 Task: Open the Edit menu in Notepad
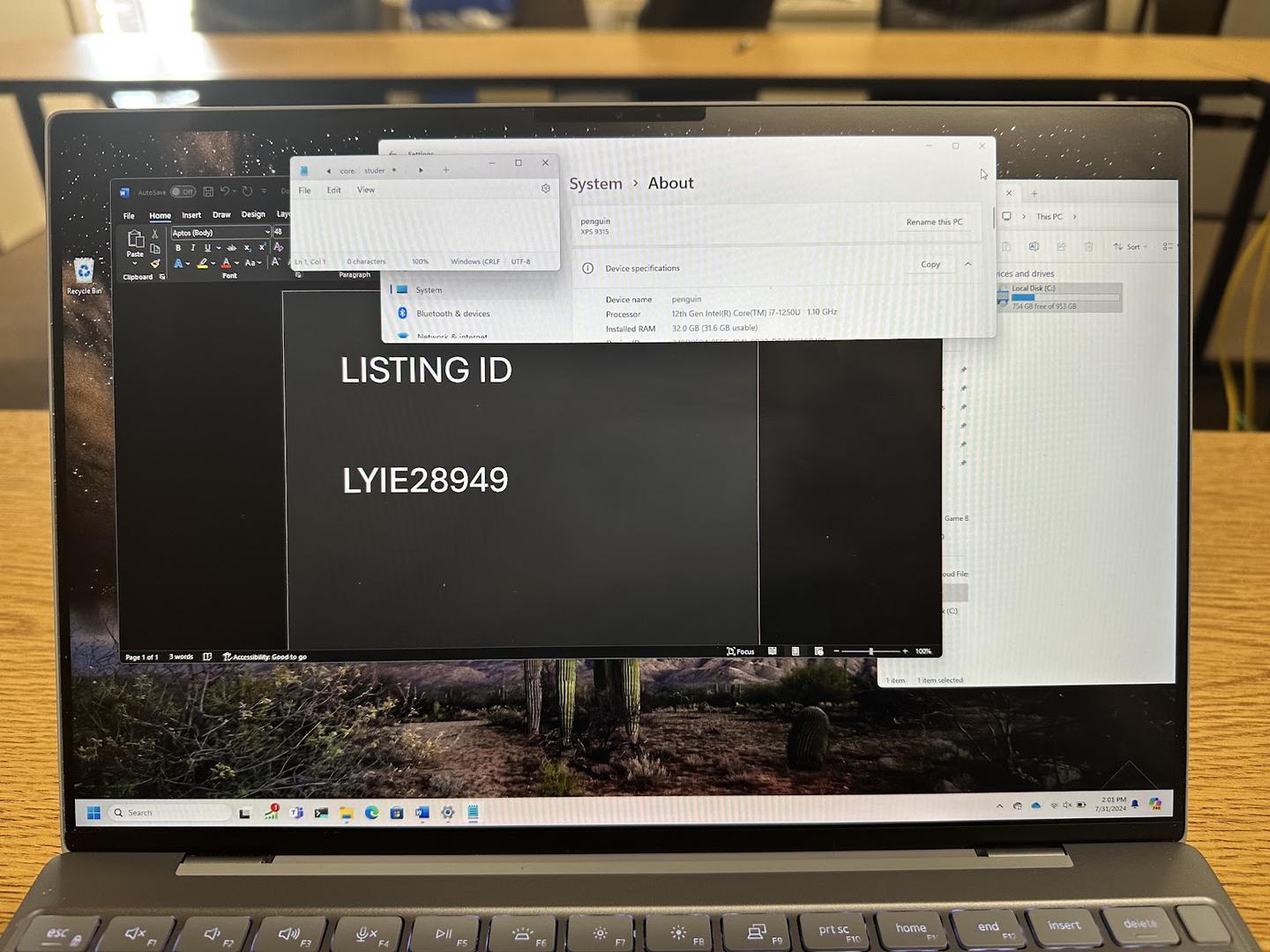[x=333, y=190]
